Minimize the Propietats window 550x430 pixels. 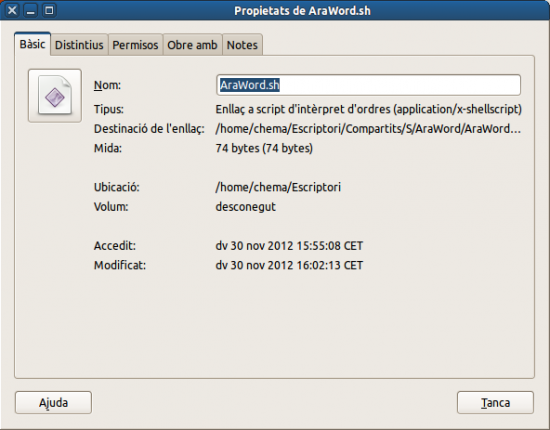click(31, 10)
